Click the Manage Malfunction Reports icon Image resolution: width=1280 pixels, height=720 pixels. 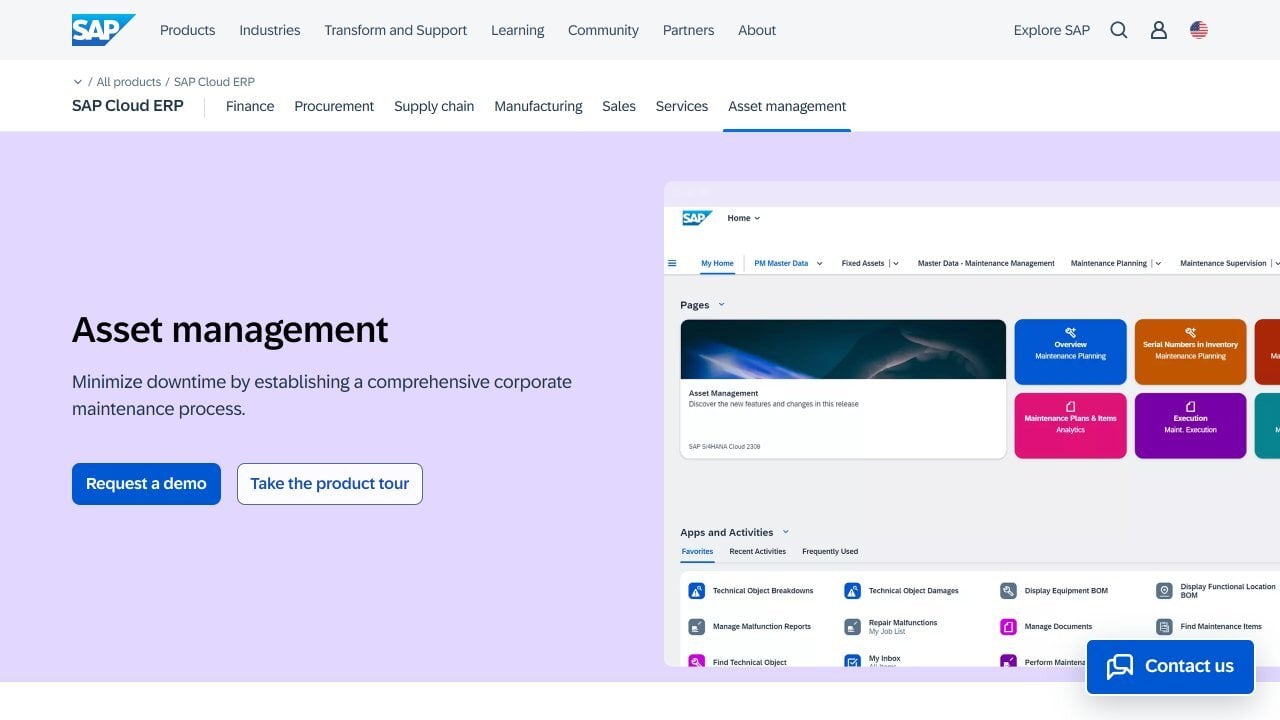[x=697, y=627]
